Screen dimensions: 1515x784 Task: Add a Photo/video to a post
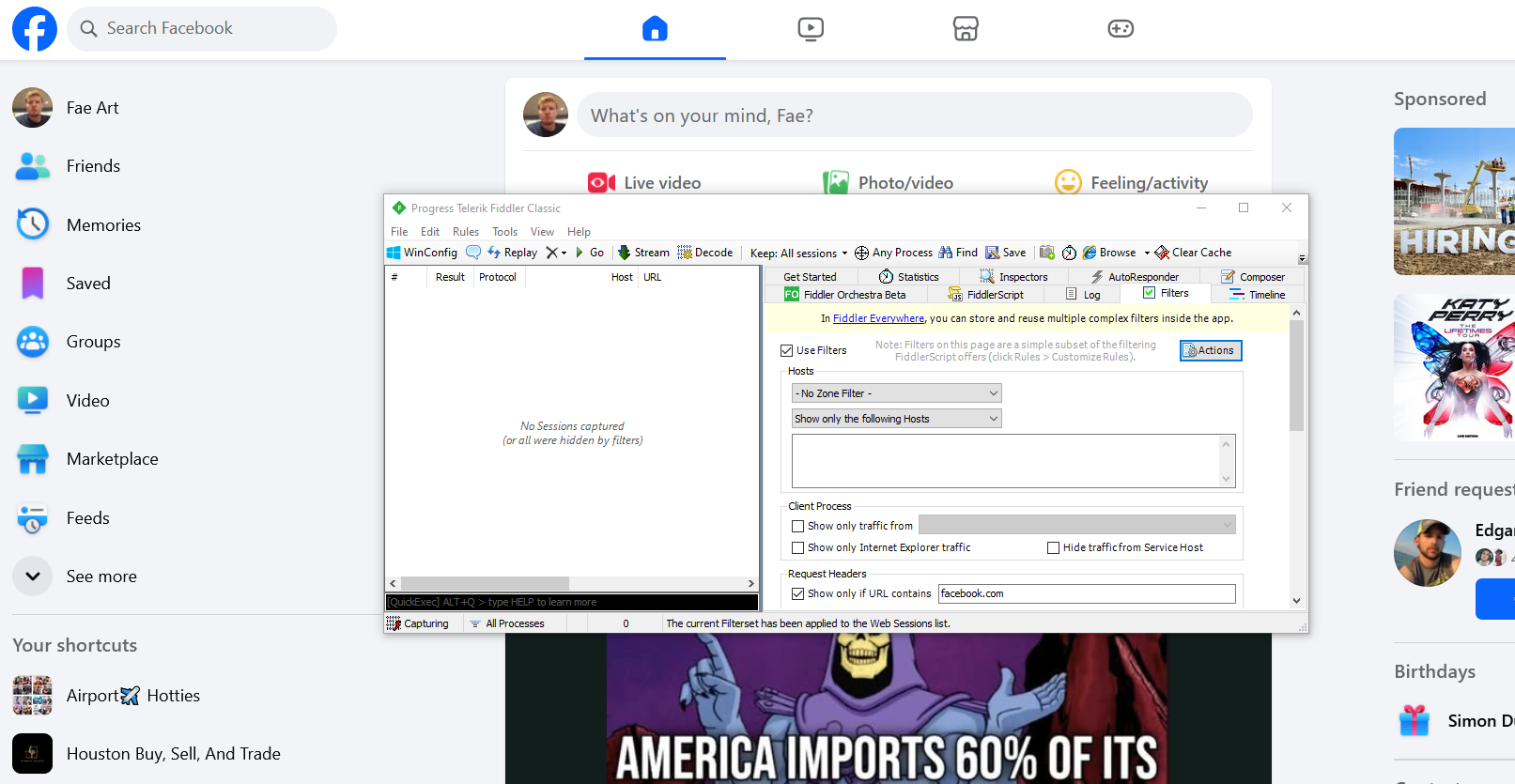point(888,183)
